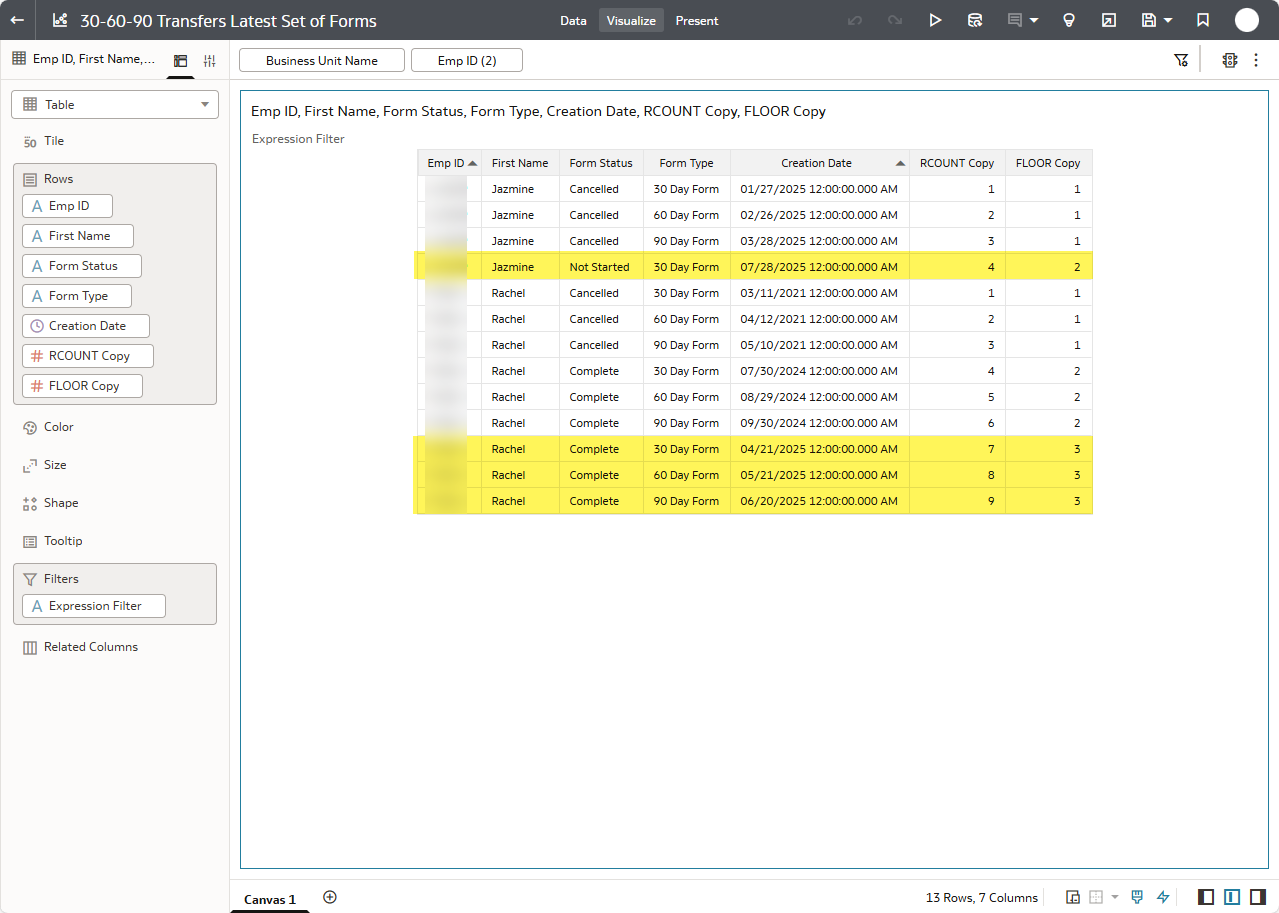
Task: Click the traffic light icon in filter bar
Action: [x=1230, y=60]
